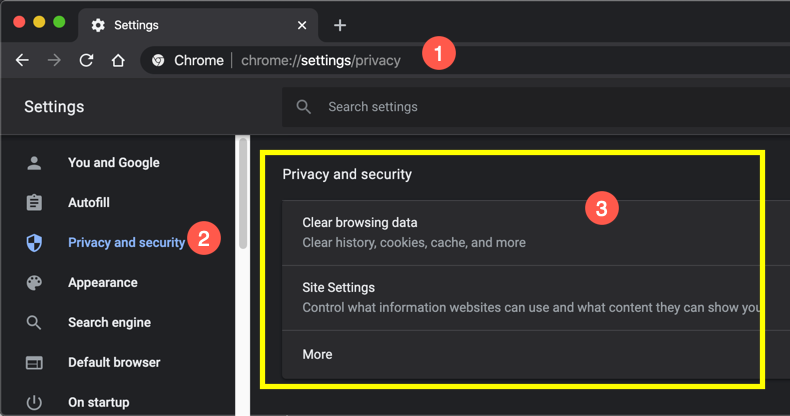Close the Settings tab
Image resolution: width=790 pixels, height=416 pixels.
[x=302, y=25]
